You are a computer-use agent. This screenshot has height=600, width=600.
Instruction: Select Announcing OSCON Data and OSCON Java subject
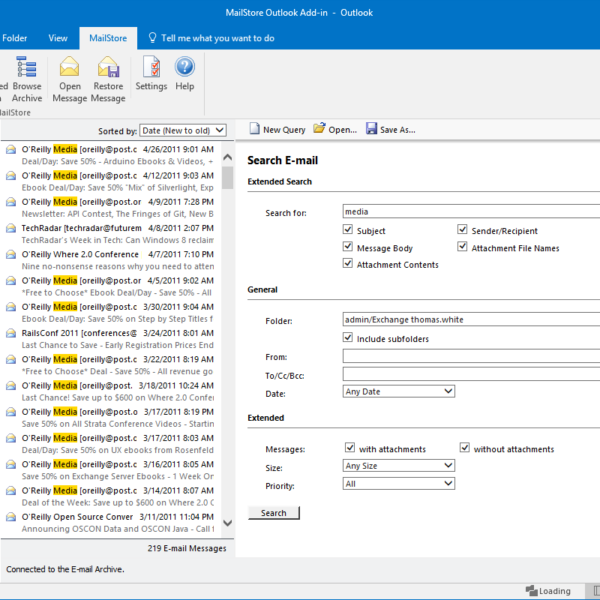point(117,529)
